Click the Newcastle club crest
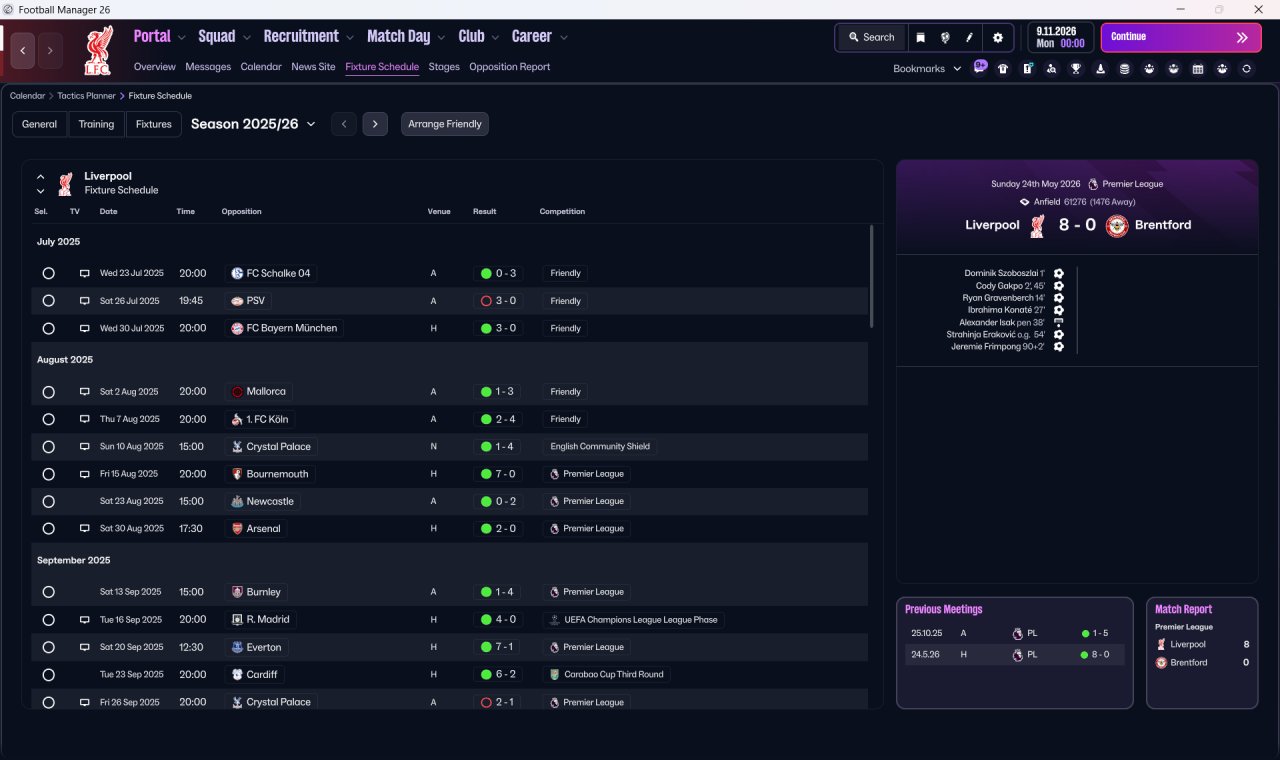Viewport: 1280px width, 760px height. [x=237, y=501]
